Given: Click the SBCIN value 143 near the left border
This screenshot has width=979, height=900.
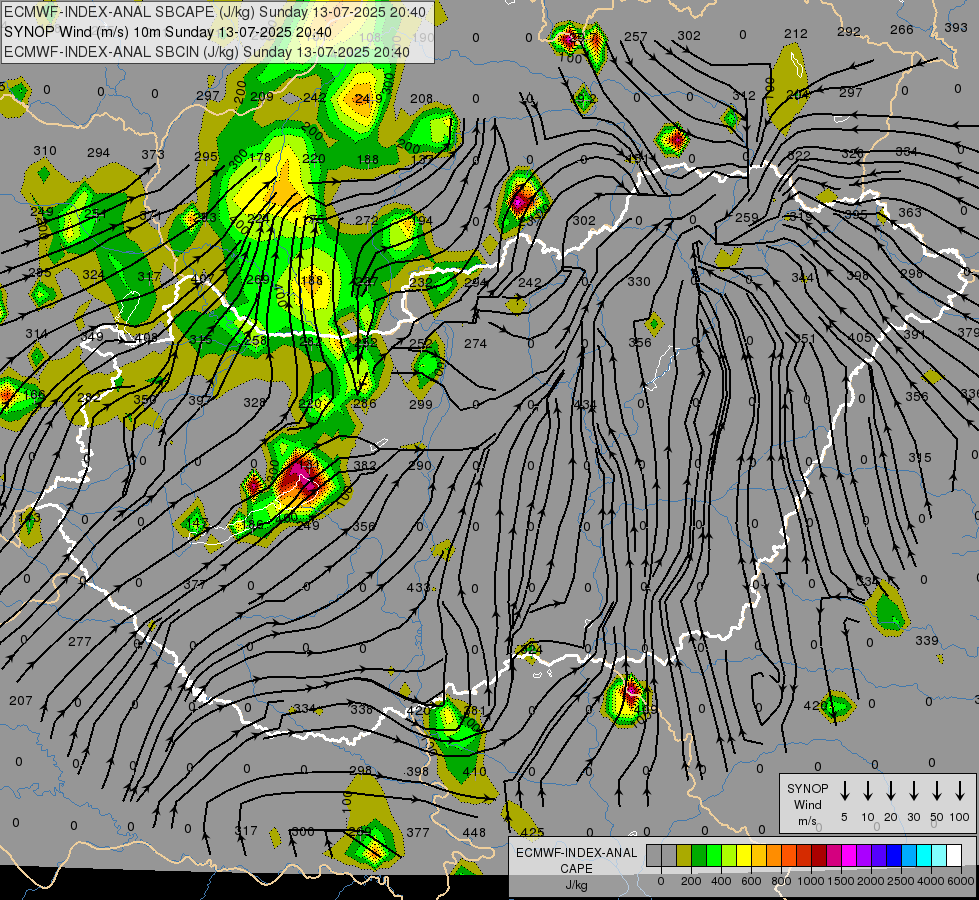Looking at the screenshot, I should click(x=29, y=518).
